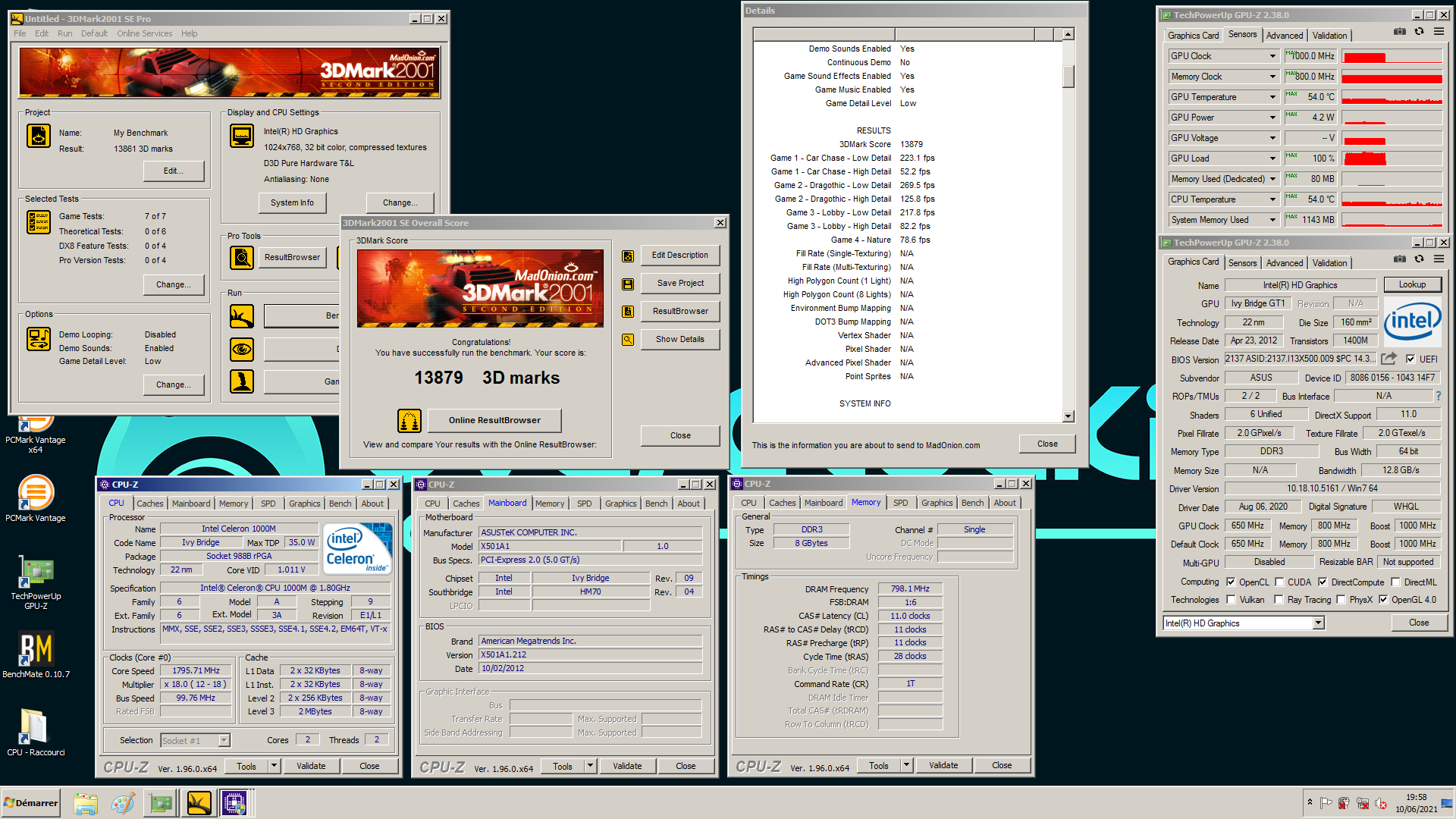Click the Selected Tests checklist icon
The image size is (1456, 819).
(39, 222)
